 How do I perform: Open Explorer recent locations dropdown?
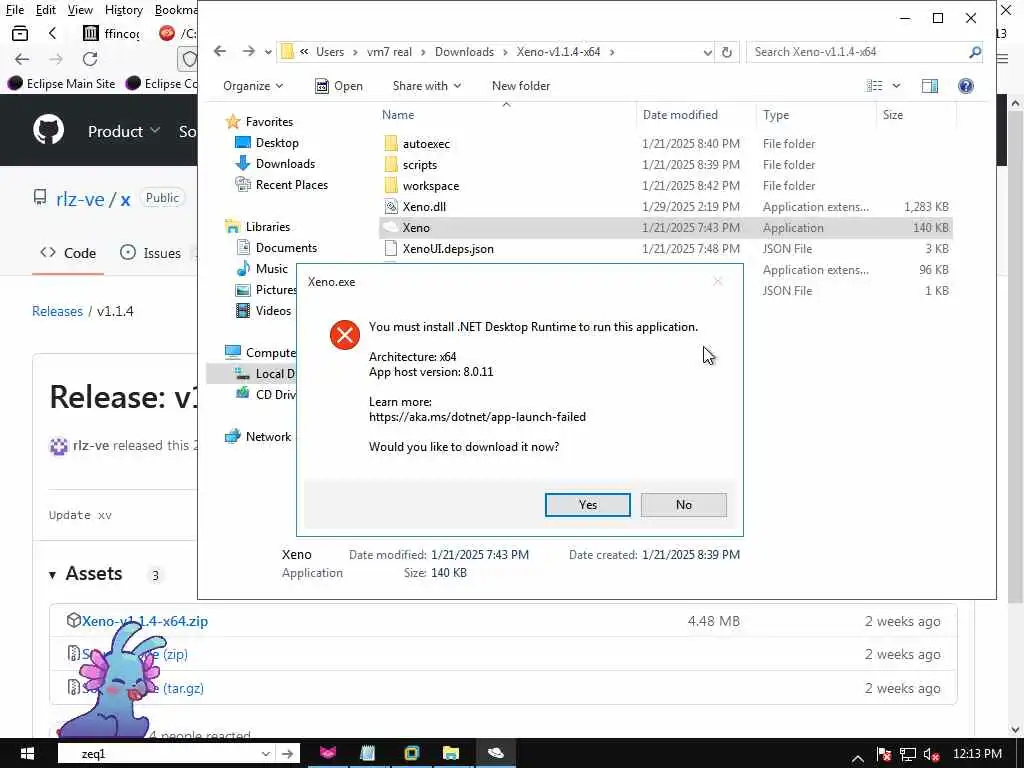click(268, 52)
